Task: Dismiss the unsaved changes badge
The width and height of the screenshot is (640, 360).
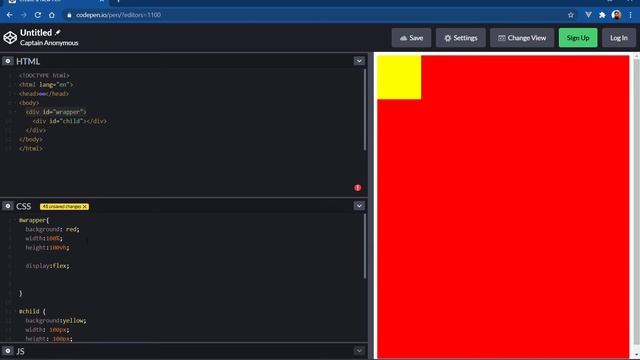Action: (x=85, y=207)
